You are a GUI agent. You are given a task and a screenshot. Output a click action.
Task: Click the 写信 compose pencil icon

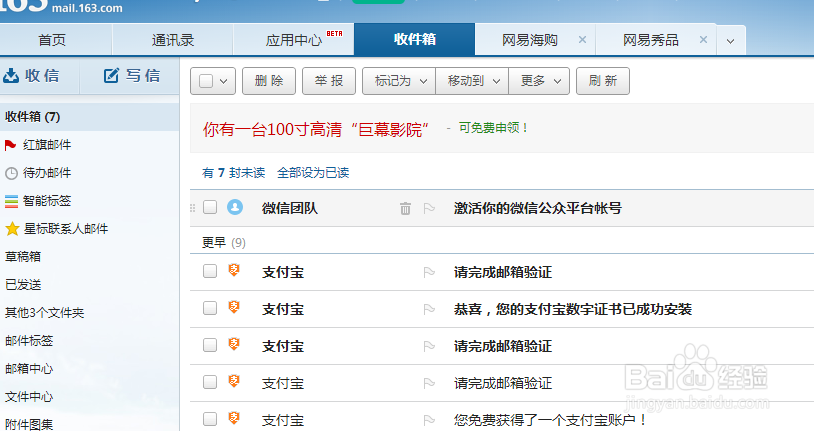pyautogui.click(x=111, y=76)
